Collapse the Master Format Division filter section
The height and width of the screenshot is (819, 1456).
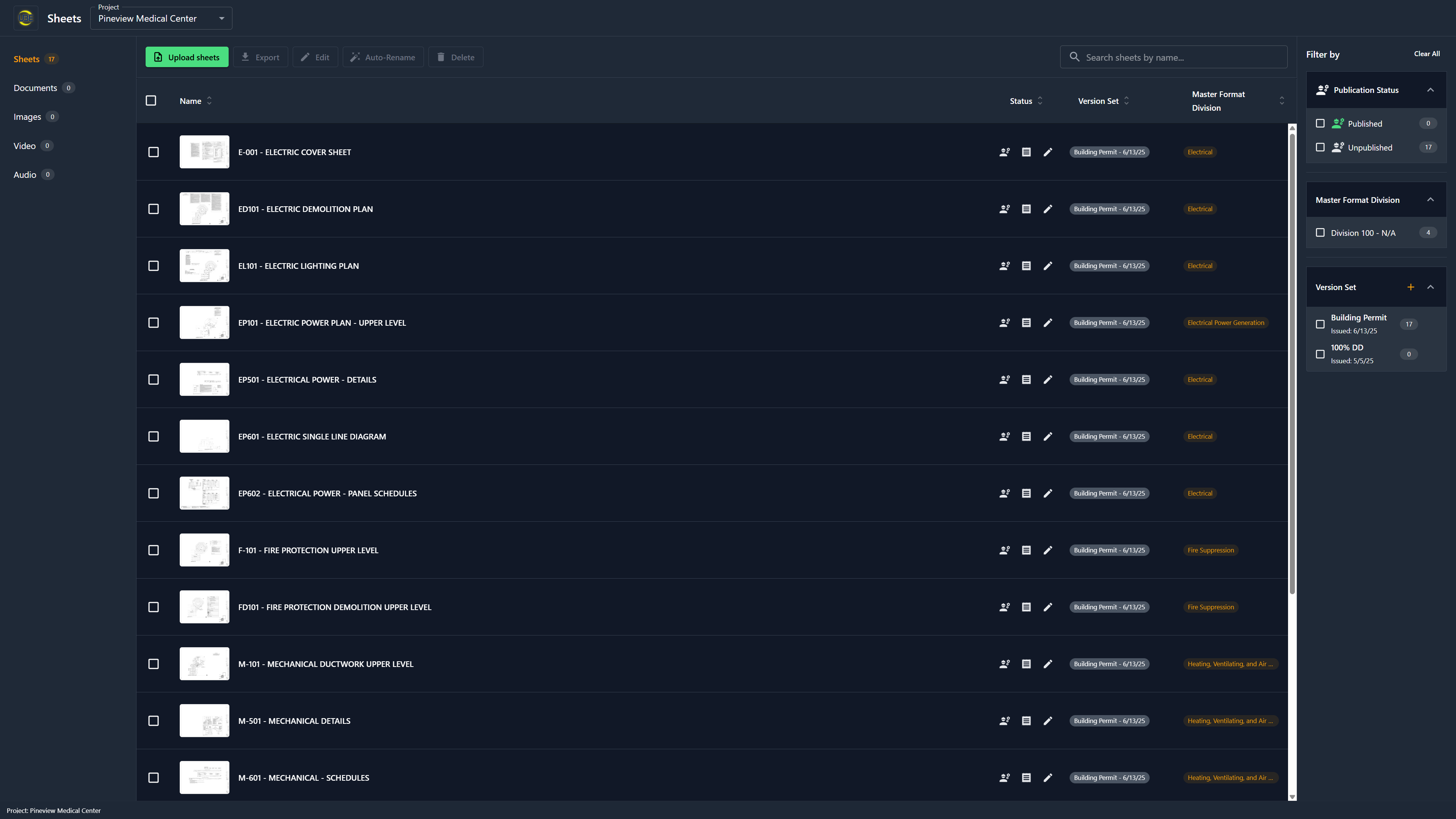coord(1431,199)
